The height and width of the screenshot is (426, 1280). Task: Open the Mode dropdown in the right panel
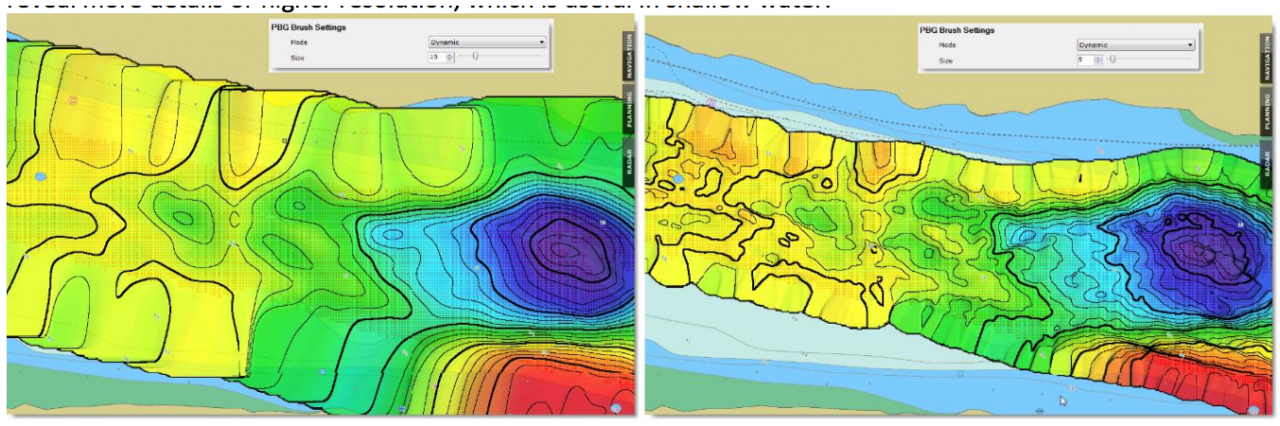1135,45
